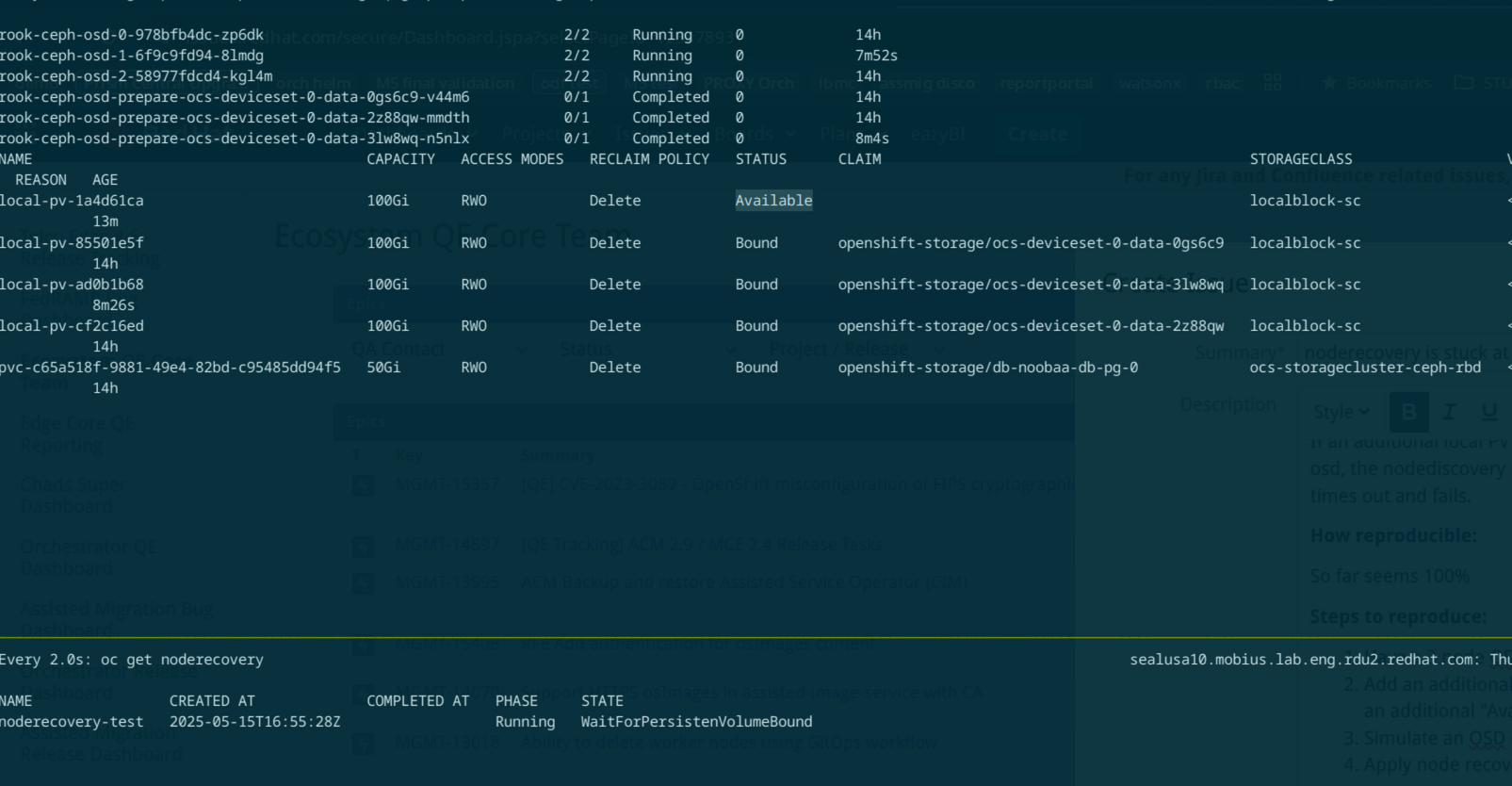This screenshot has width=1512, height=786.
Task: Toggle bold formatting in the description editor
Action: click(1408, 412)
